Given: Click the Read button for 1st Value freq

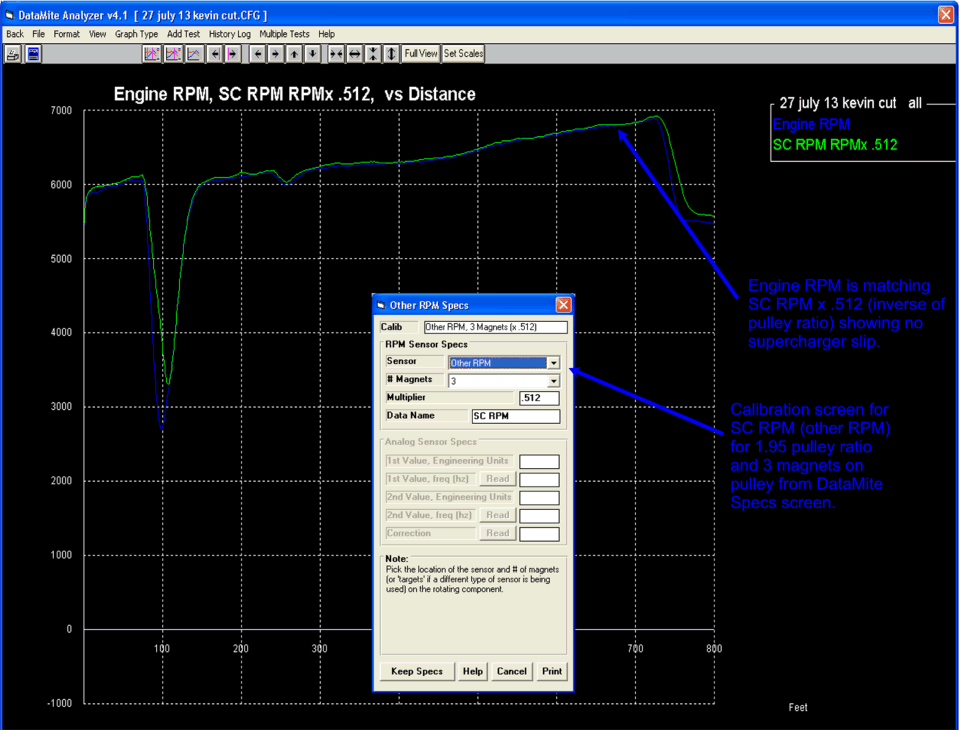Looking at the screenshot, I should (x=497, y=479).
